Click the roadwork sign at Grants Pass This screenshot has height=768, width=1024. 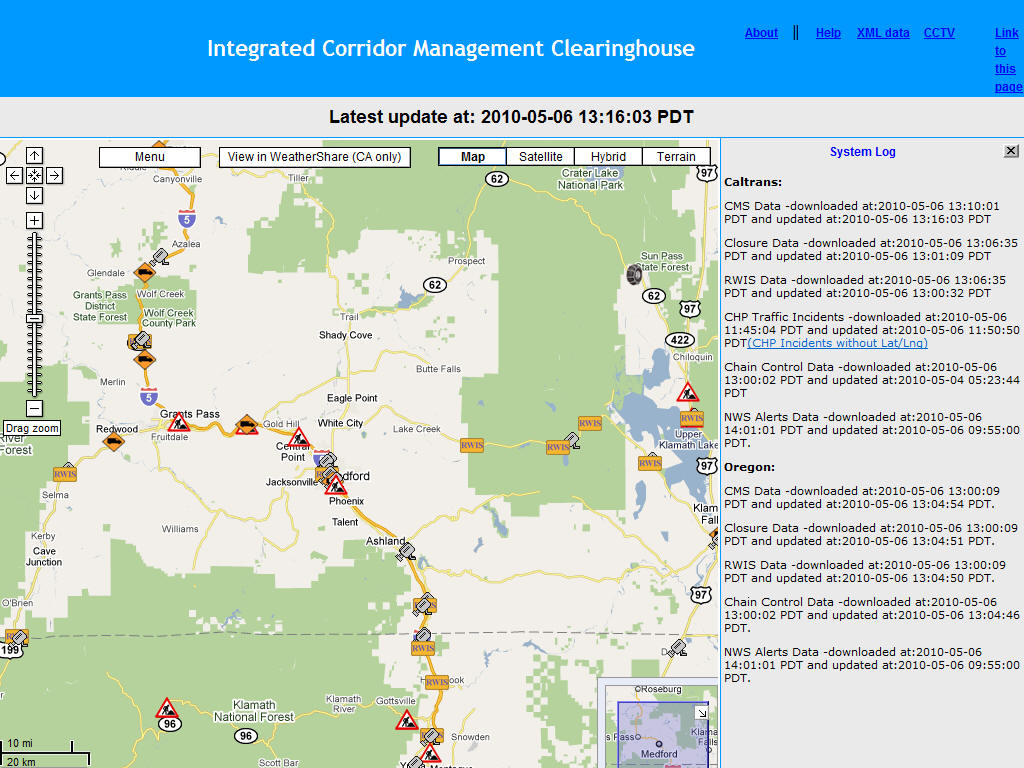click(x=179, y=422)
